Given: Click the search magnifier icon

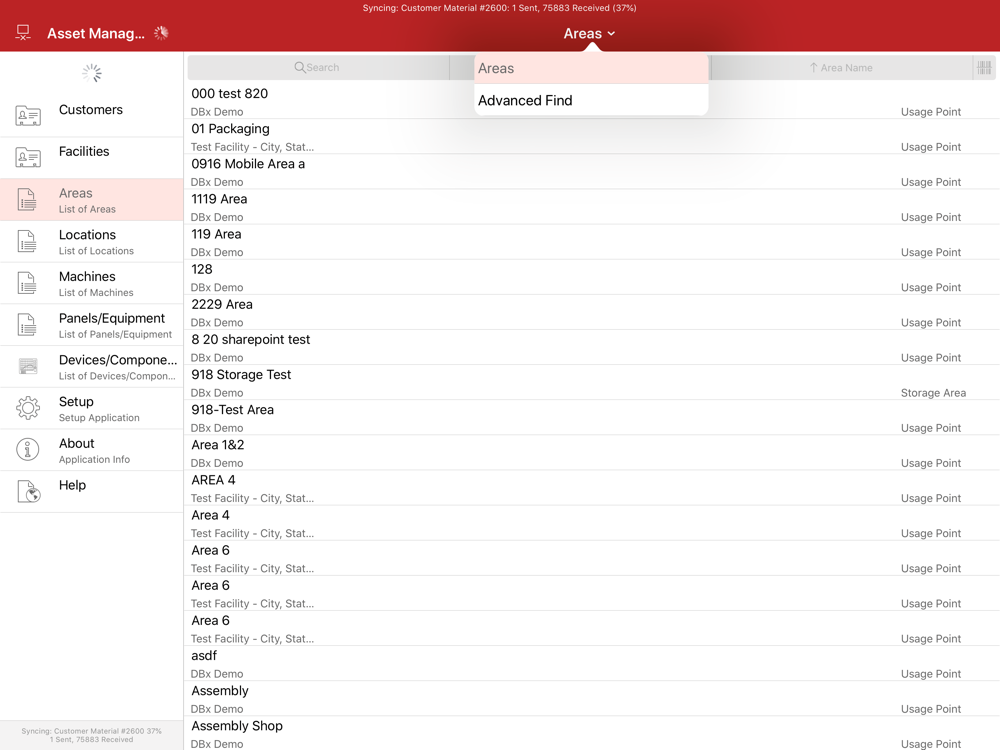Looking at the screenshot, I should click(x=299, y=67).
